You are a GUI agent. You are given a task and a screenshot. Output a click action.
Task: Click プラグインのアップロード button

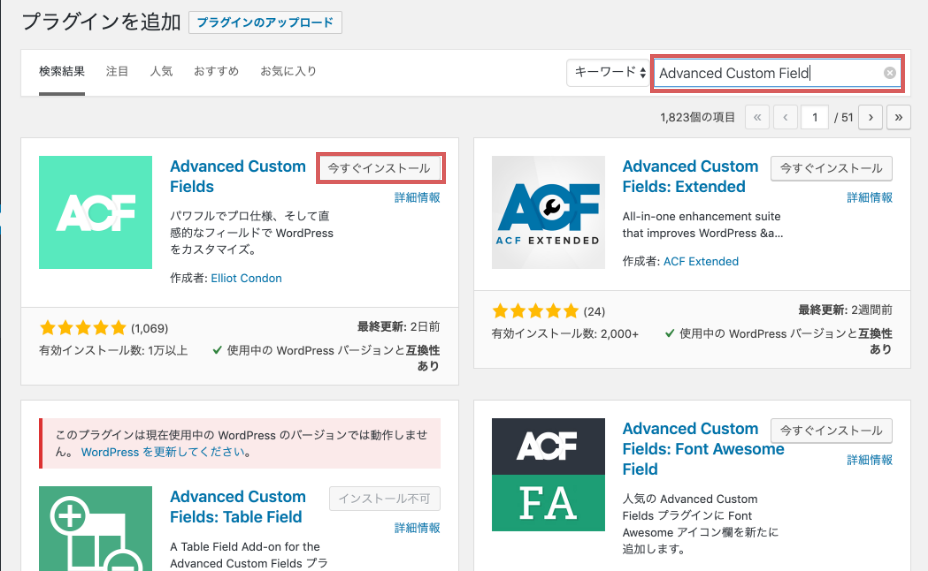pyautogui.click(x=265, y=22)
